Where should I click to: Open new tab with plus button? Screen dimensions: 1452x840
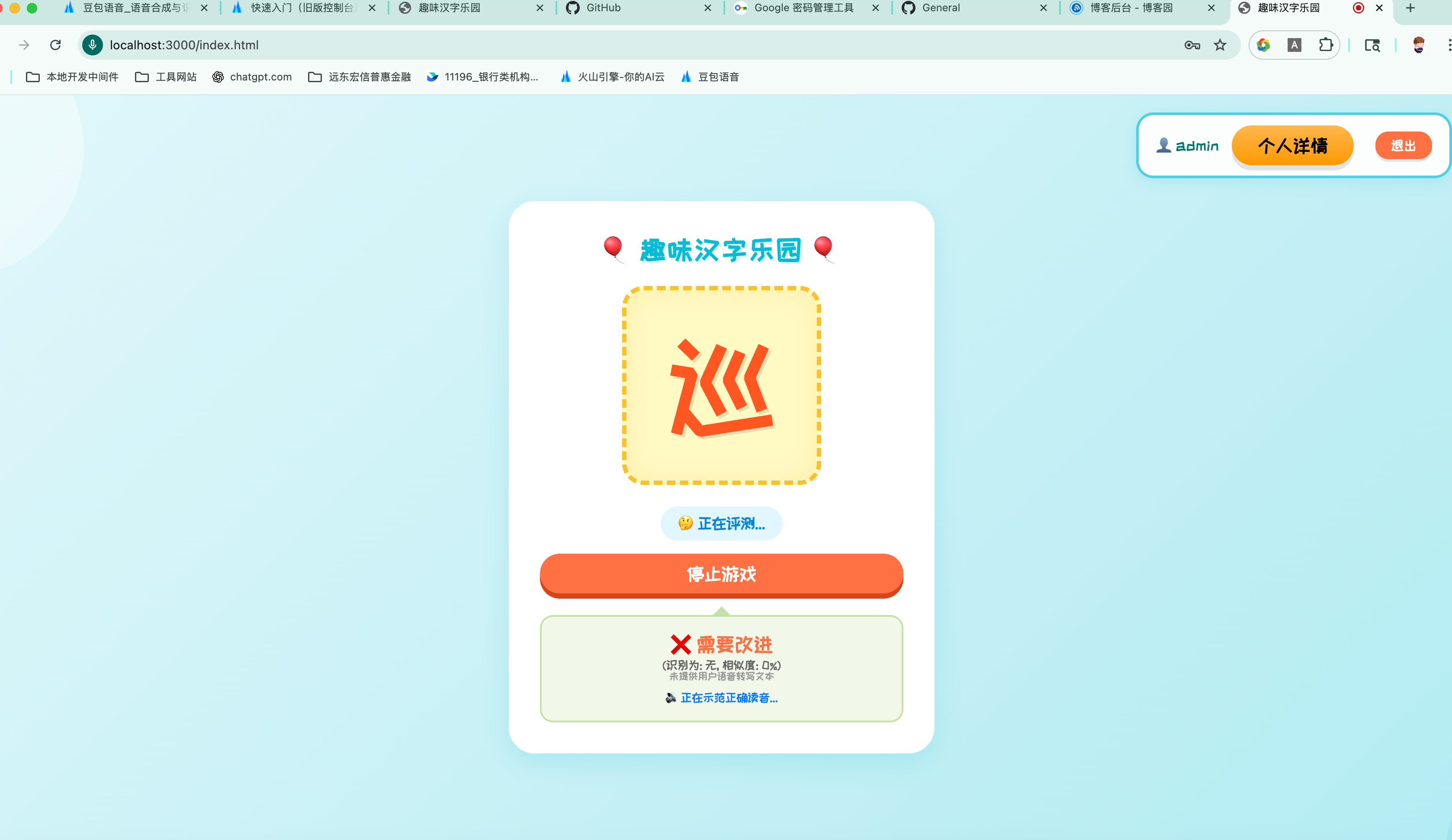coord(1410,8)
